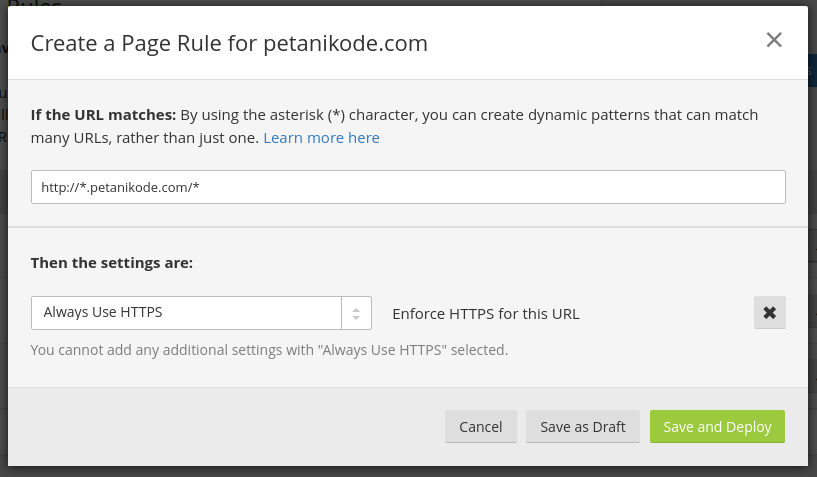Open the Learn more here link
The image size is (817, 477).
pos(321,138)
